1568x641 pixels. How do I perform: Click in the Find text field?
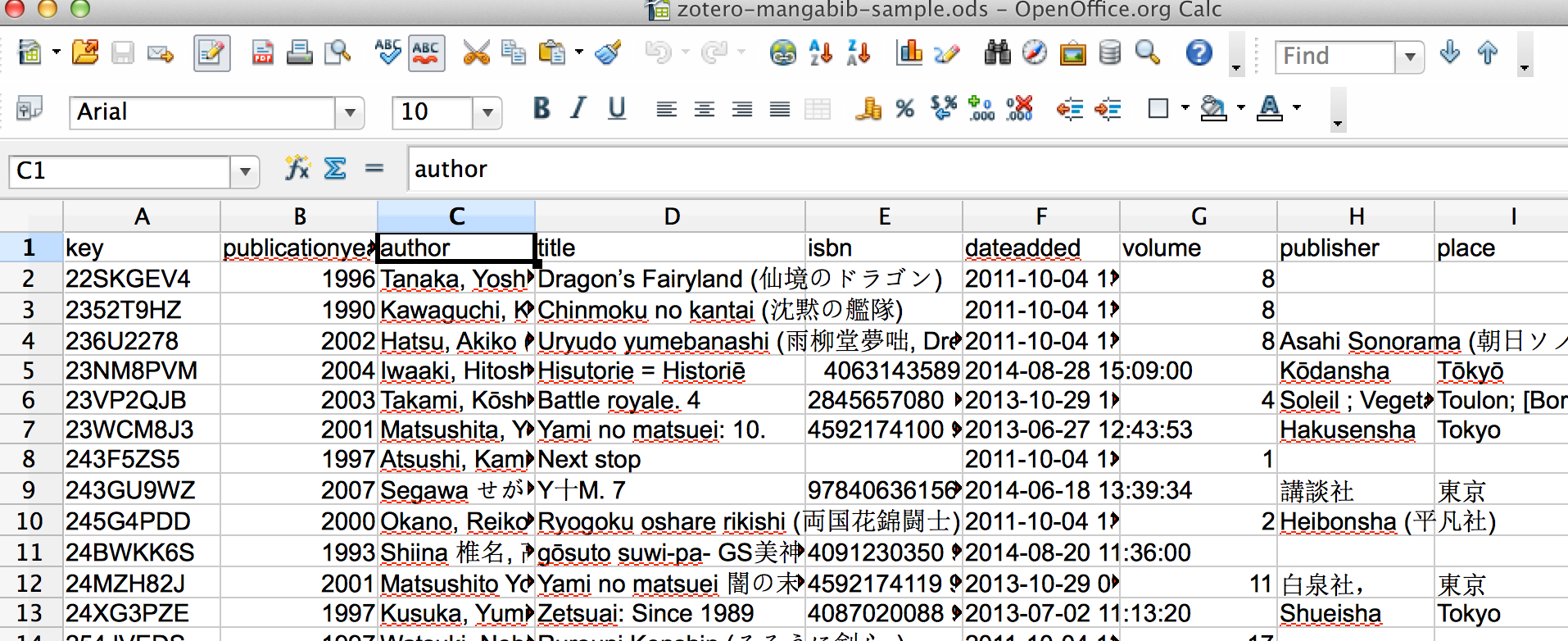[x=1333, y=57]
